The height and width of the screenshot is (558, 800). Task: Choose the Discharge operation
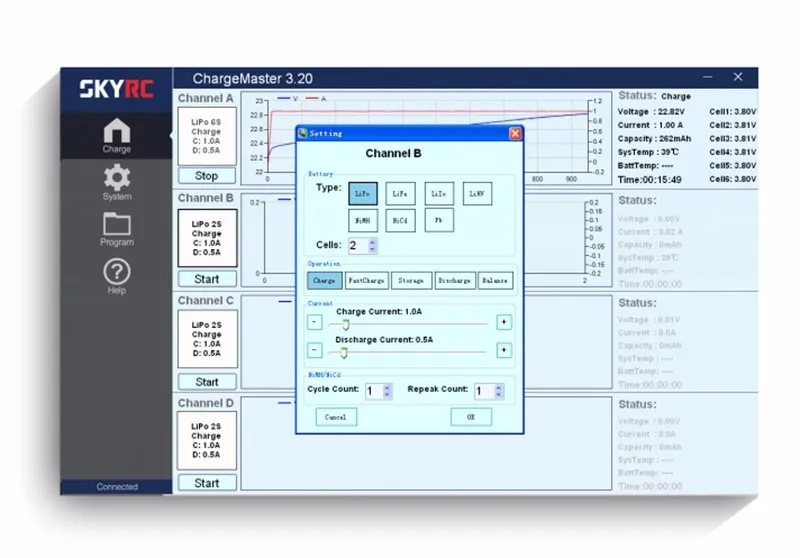click(x=455, y=281)
